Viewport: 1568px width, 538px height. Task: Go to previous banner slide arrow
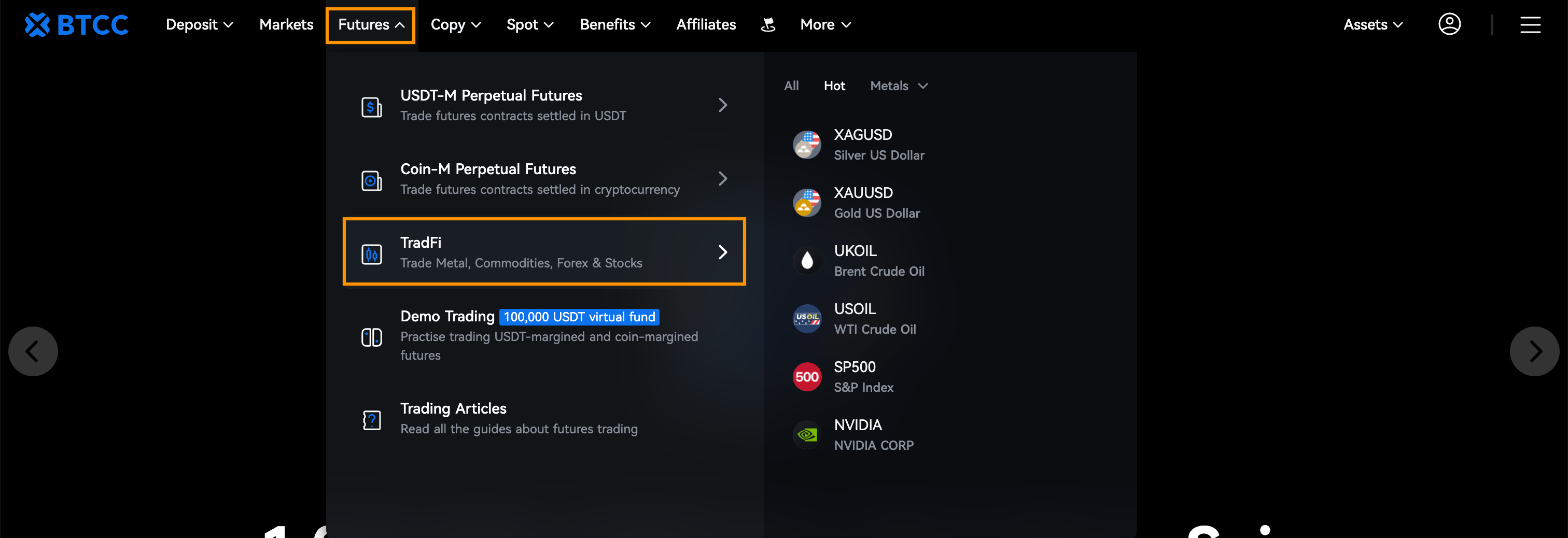tap(33, 351)
